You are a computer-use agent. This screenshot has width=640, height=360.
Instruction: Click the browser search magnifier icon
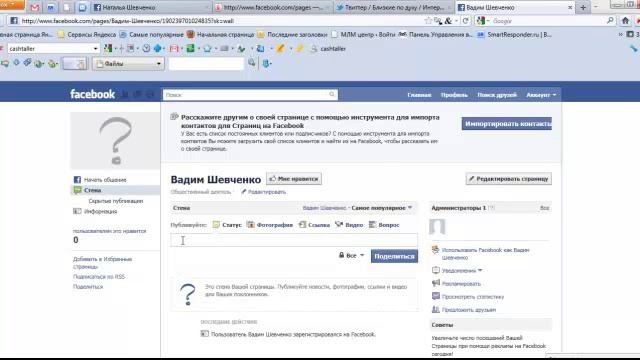(x=610, y=20)
